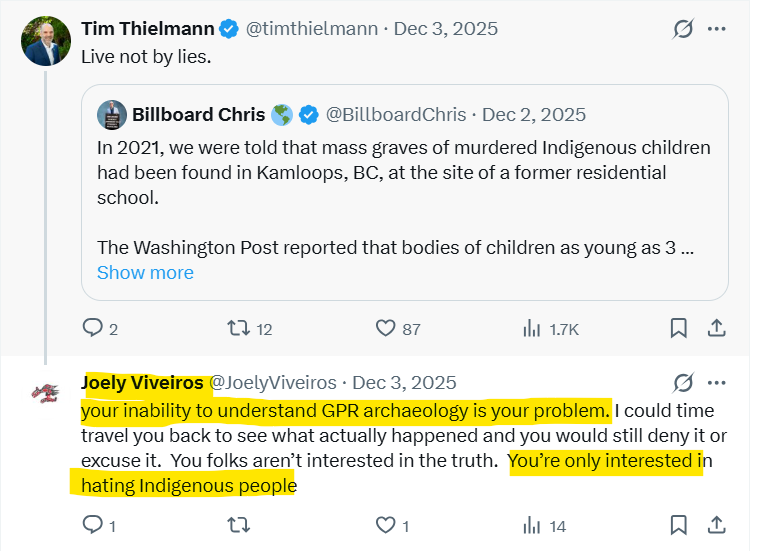View analytics on Tim Thielmann's post
The width and height of the screenshot is (762, 551).
click(532, 328)
